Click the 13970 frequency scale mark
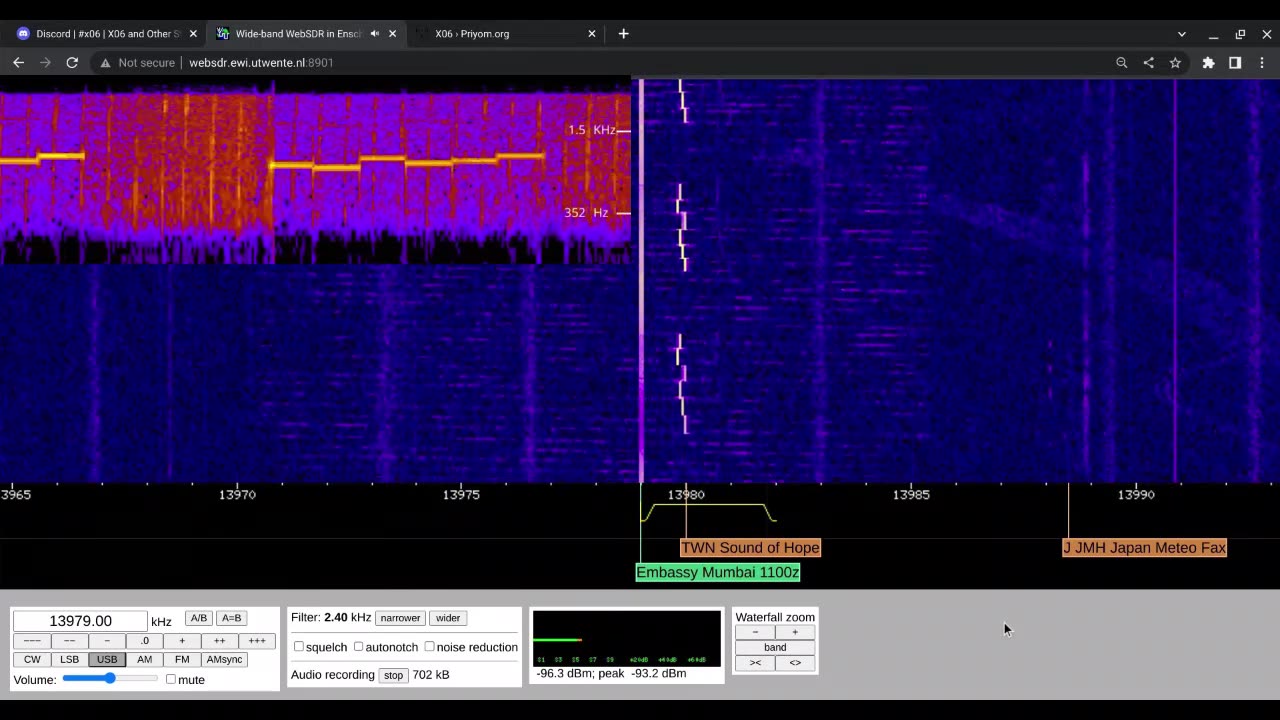Image resolution: width=1280 pixels, height=720 pixels. (237, 494)
